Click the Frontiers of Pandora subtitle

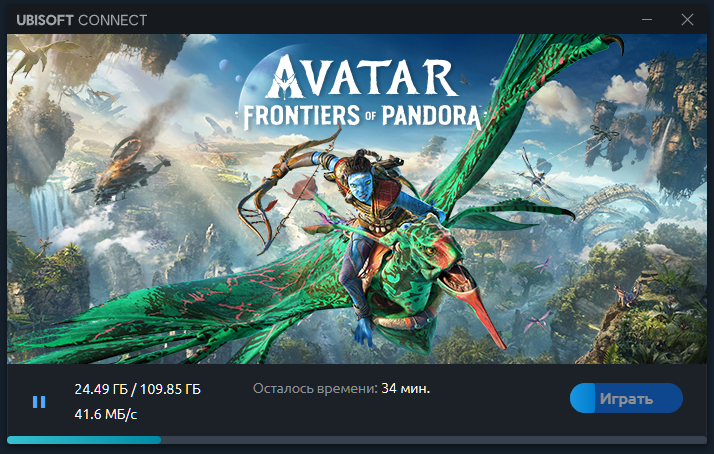coord(362,116)
